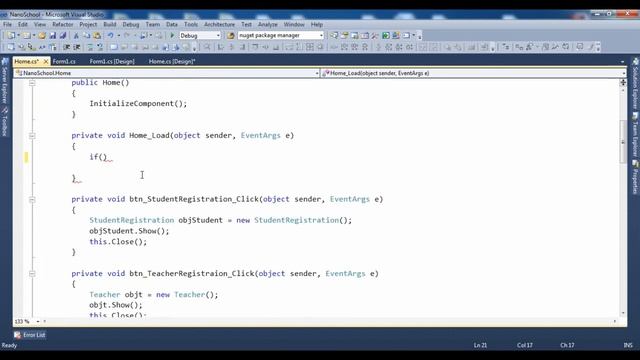The image size is (640, 360).
Task: Click the Add New Item toolbar icon
Action: 27,36
